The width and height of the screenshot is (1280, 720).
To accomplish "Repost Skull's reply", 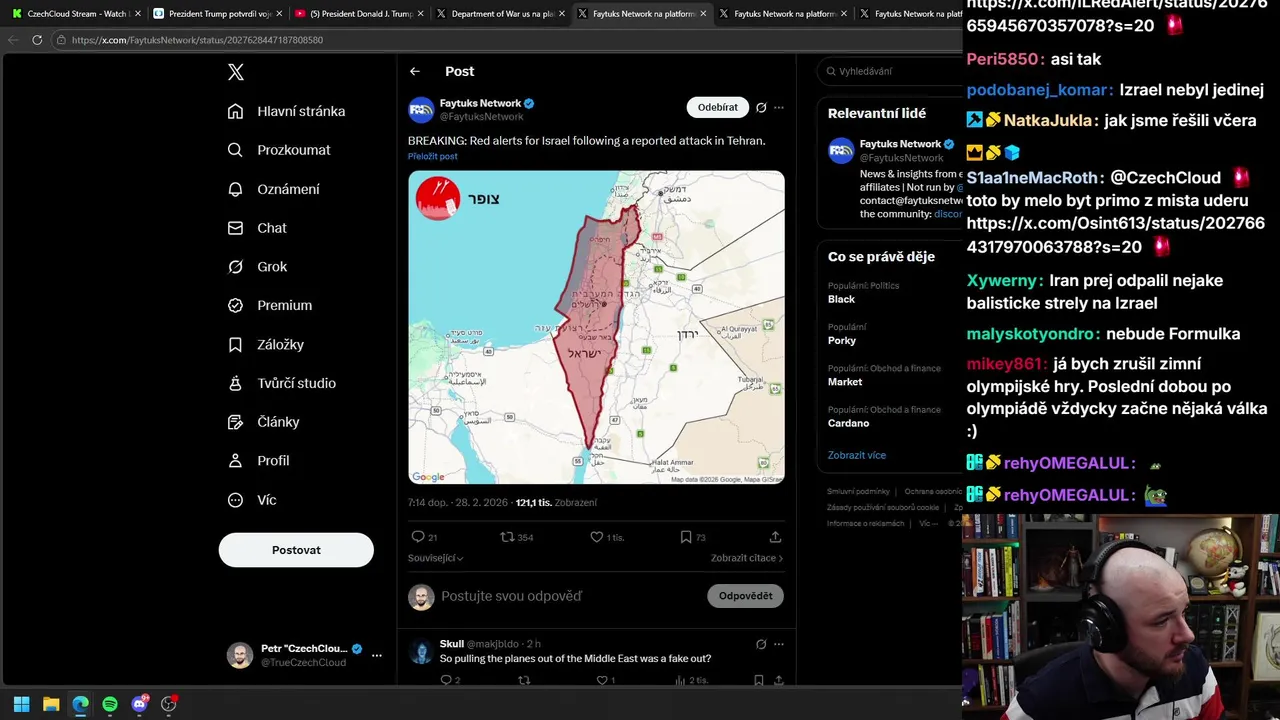I will 523,680.
